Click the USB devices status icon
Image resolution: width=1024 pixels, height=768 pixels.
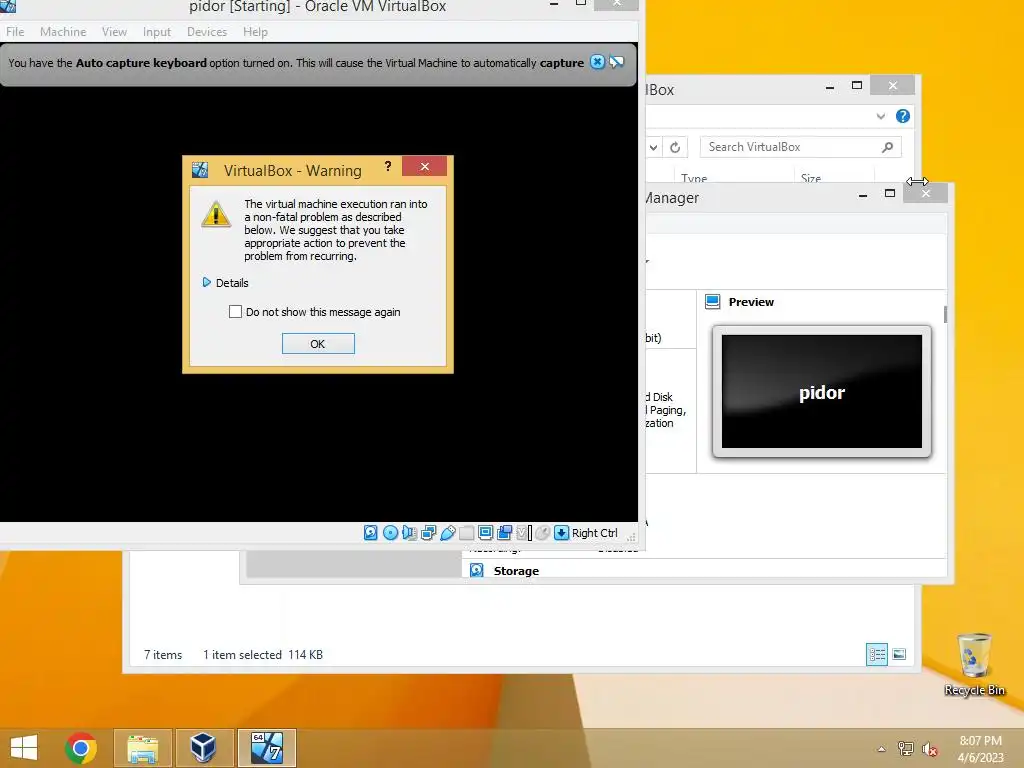447,533
